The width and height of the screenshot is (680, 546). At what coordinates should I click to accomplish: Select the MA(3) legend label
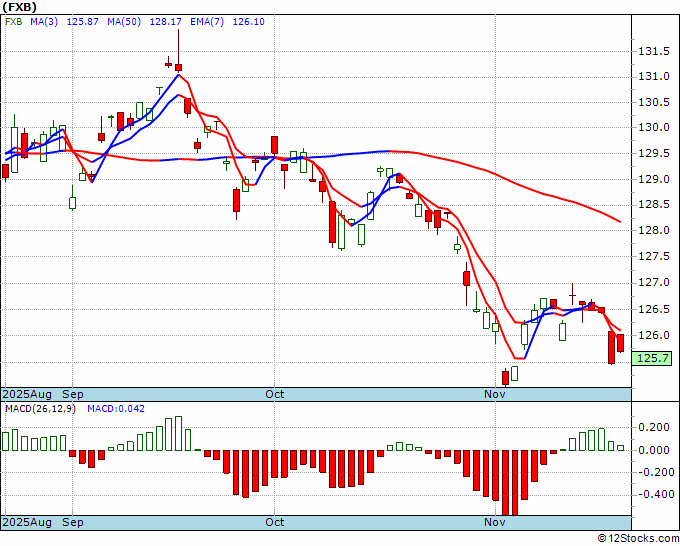pyautogui.click(x=44, y=22)
